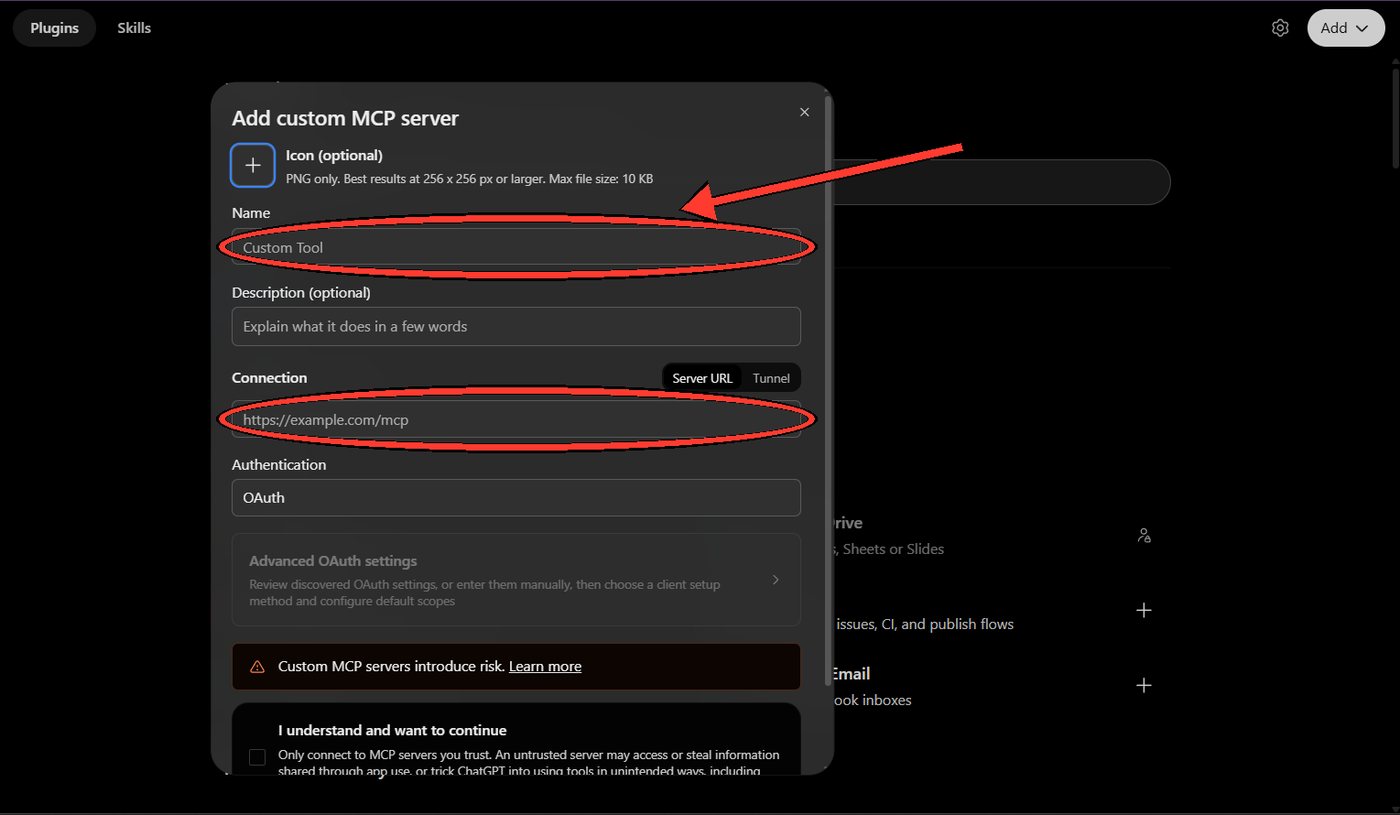Click 'Custom MCP servers introduce risk.' text

pyautogui.click(x=391, y=666)
